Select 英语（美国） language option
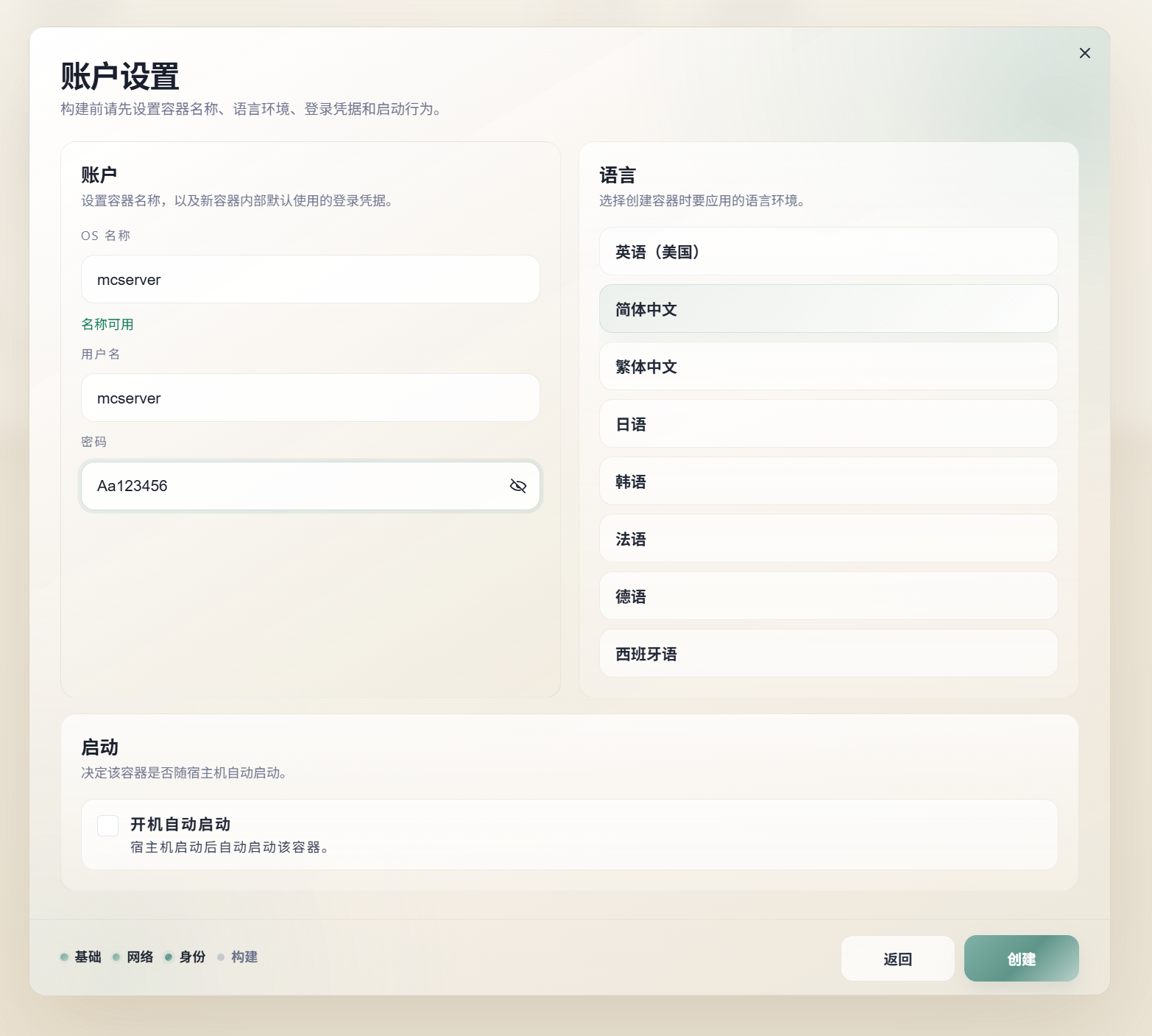Image resolution: width=1152 pixels, height=1036 pixels. [x=828, y=252]
